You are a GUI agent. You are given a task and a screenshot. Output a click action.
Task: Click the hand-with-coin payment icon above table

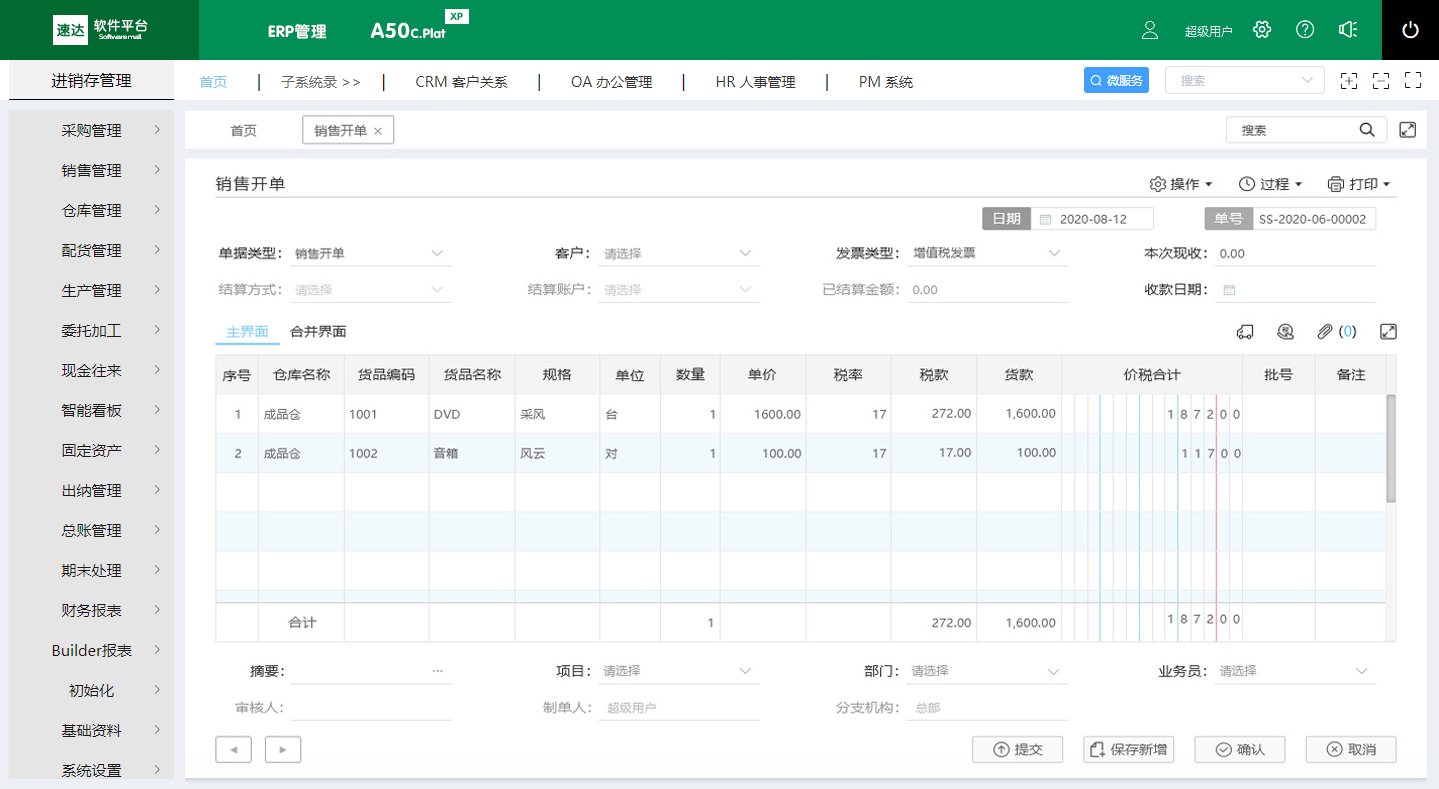(x=1286, y=332)
